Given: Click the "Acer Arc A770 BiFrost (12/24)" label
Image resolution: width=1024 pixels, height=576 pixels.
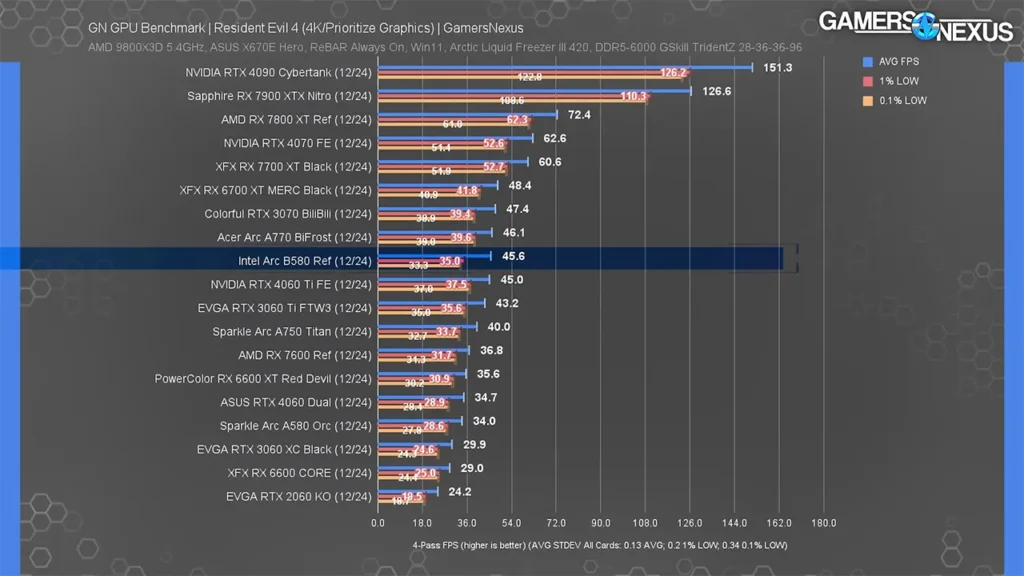Looking at the screenshot, I should tap(295, 237).
